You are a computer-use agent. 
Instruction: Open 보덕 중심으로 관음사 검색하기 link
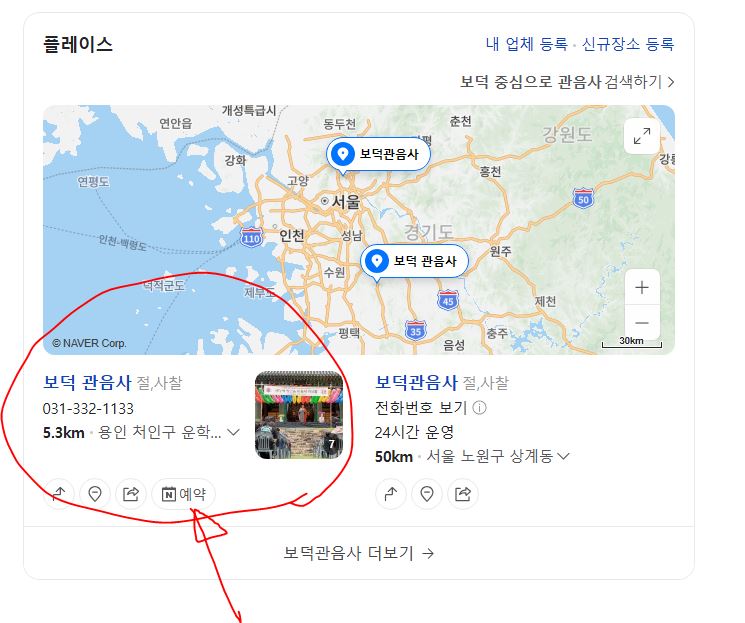pos(567,82)
